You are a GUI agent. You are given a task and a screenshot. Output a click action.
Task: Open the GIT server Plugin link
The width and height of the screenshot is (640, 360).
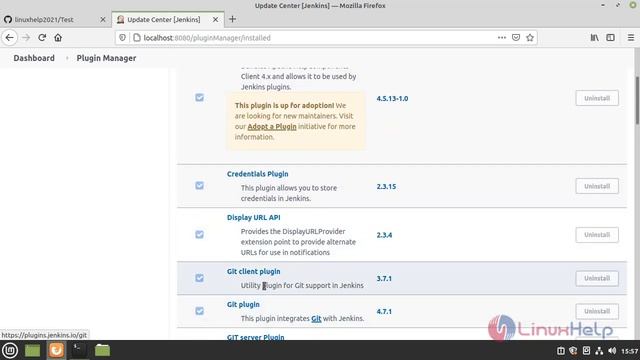tap(256, 337)
